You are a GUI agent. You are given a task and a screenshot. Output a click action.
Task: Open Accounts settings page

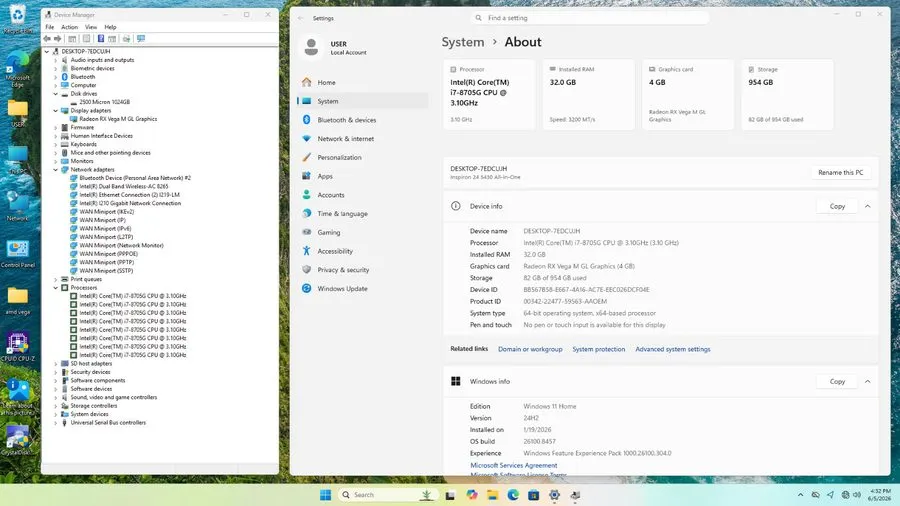363,195
